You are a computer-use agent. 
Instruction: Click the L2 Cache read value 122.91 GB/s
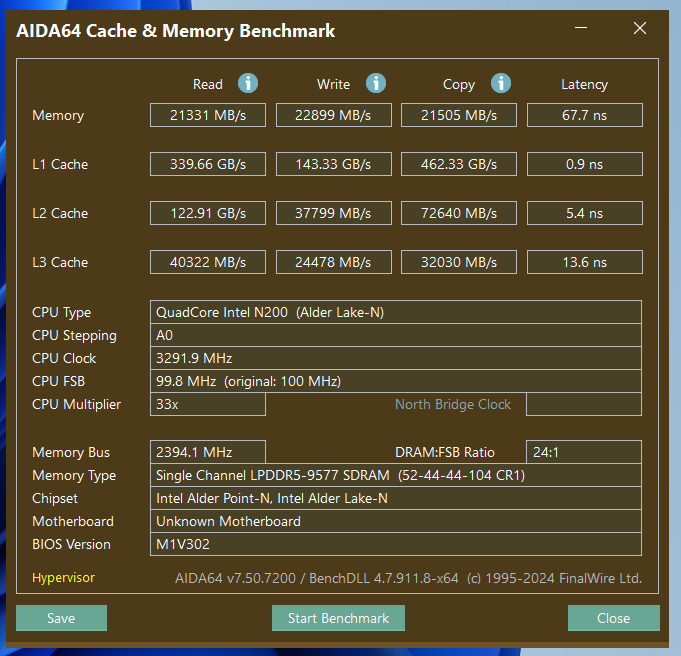pos(208,213)
